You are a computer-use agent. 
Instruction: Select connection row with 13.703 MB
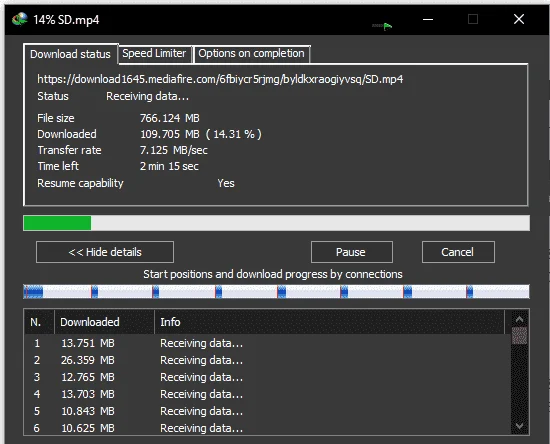[x=267, y=394]
